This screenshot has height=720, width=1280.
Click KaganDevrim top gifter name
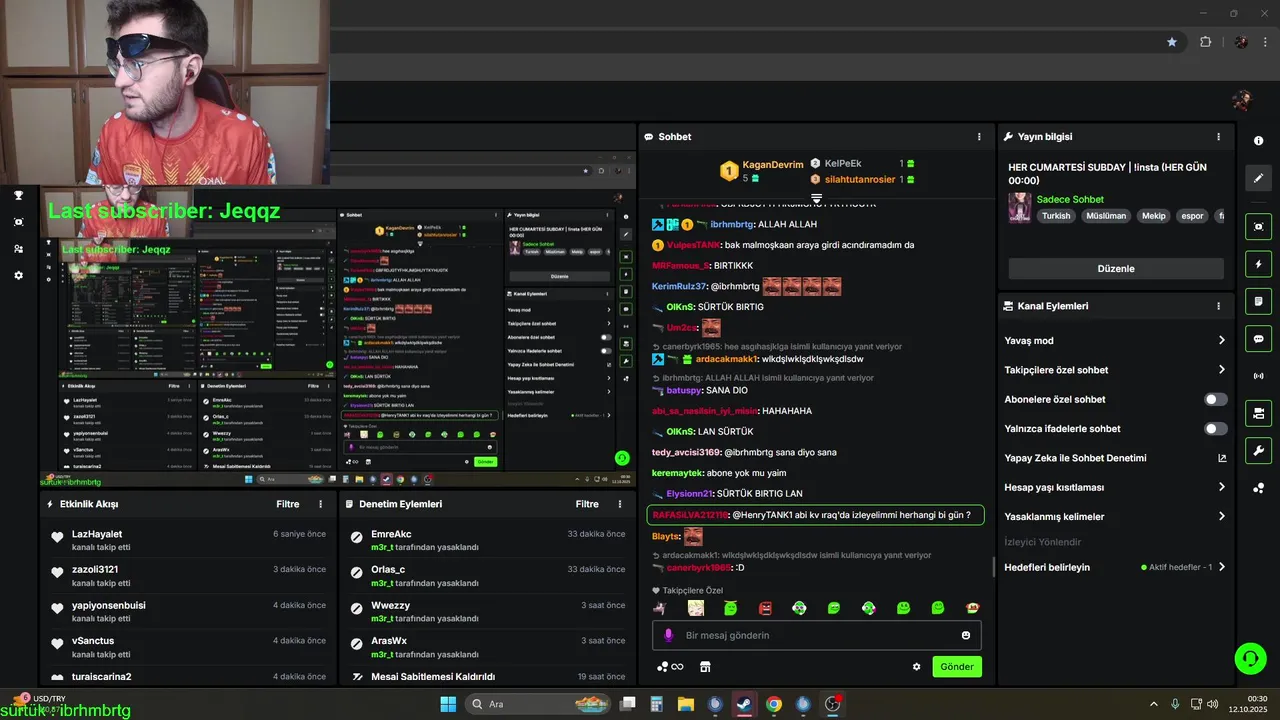[x=773, y=164]
